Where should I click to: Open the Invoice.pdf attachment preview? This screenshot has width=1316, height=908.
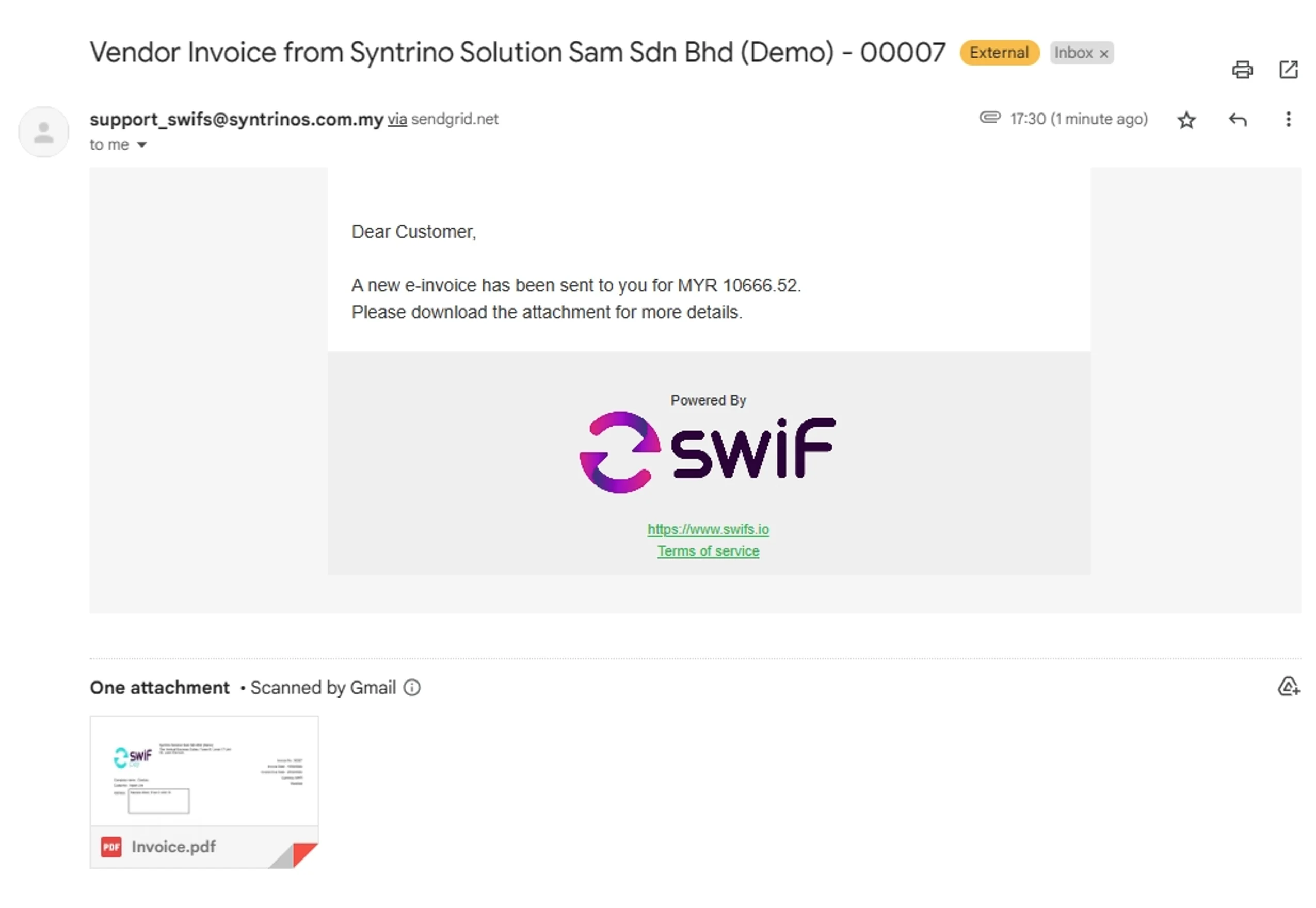[204, 791]
